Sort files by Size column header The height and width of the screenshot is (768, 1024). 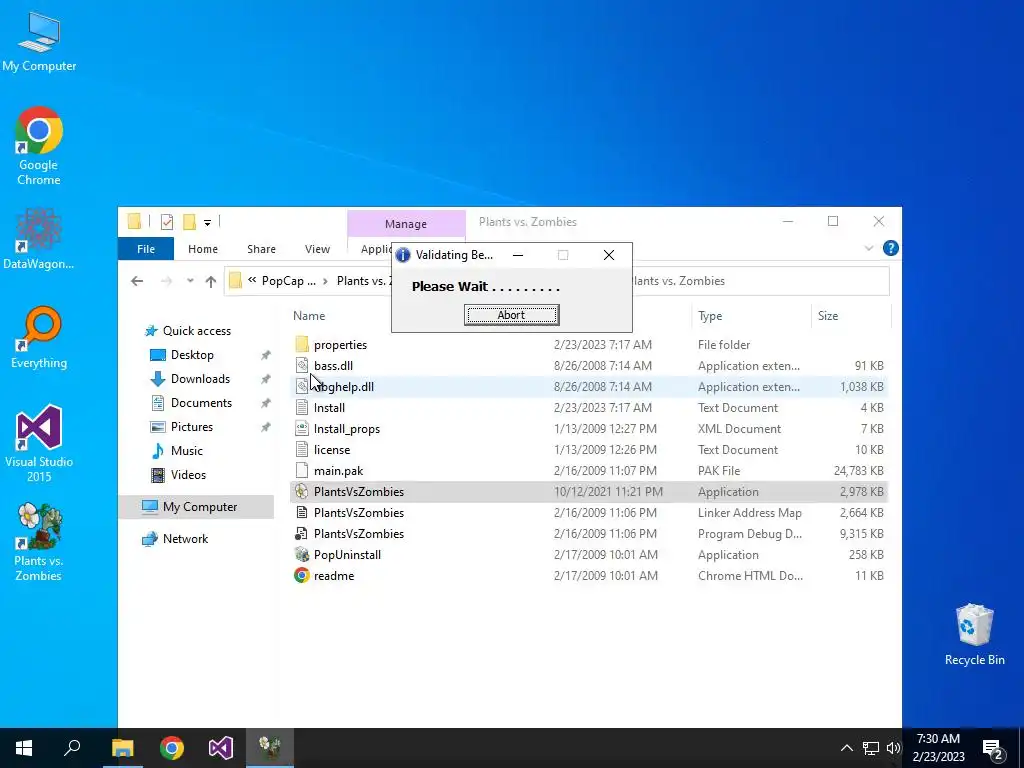827,316
